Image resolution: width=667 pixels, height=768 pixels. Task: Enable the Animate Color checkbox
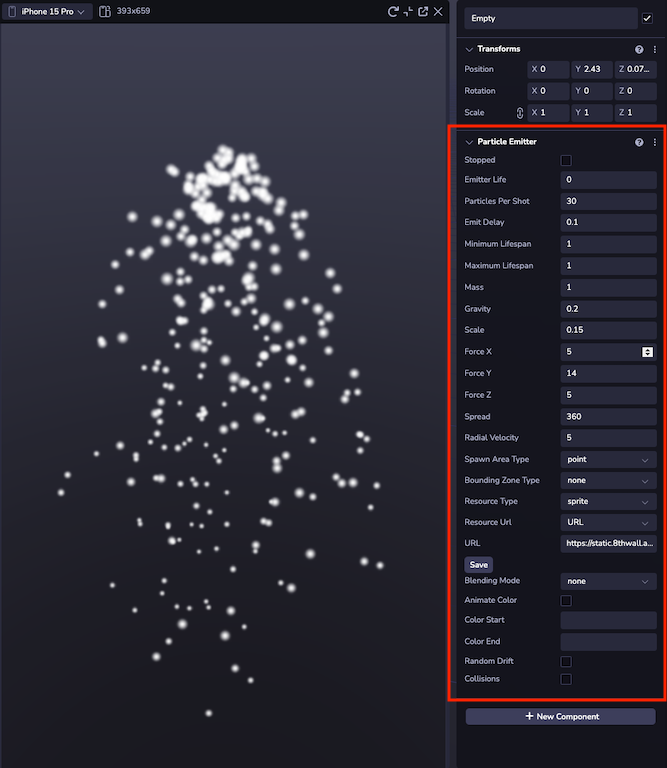coord(566,600)
